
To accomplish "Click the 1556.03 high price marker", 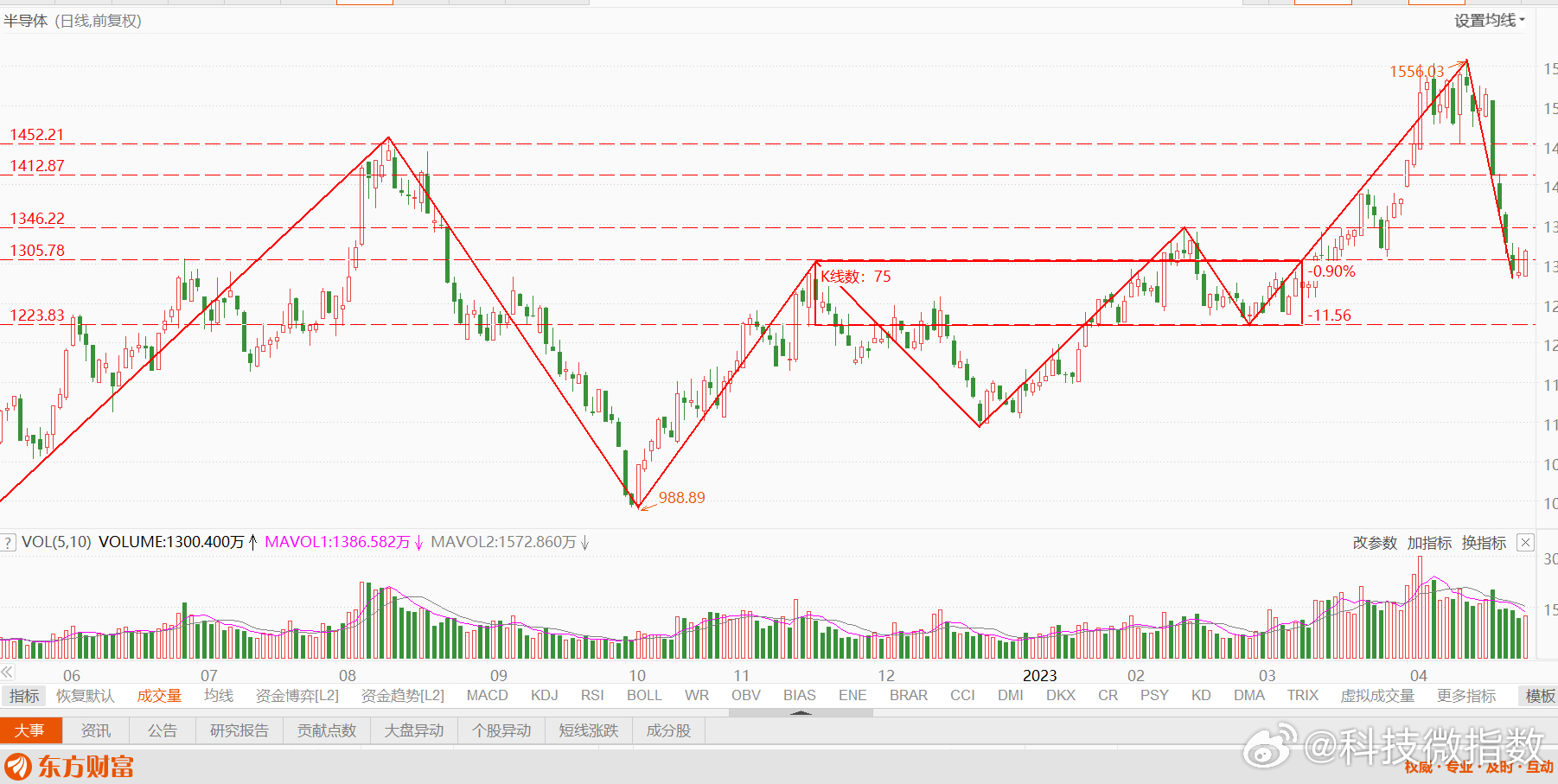I will (x=1416, y=72).
